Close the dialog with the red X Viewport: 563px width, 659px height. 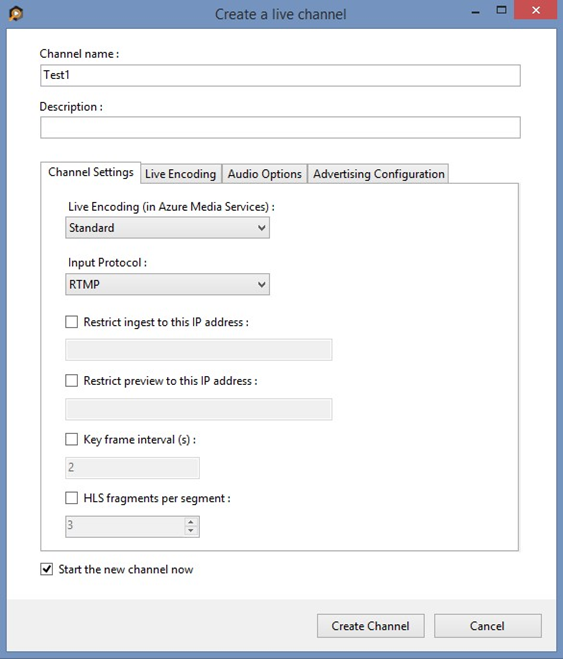536,10
